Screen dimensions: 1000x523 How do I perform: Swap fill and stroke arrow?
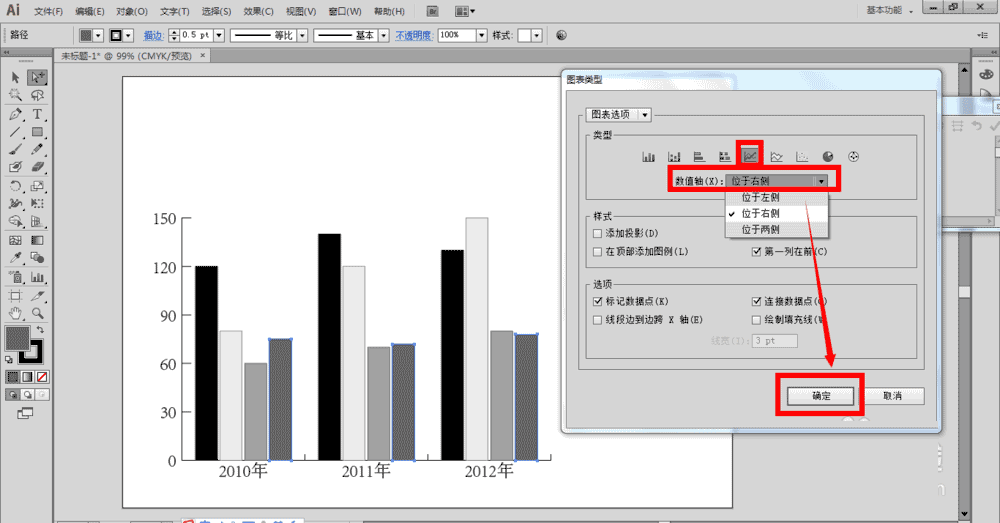(x=40, y=330)
